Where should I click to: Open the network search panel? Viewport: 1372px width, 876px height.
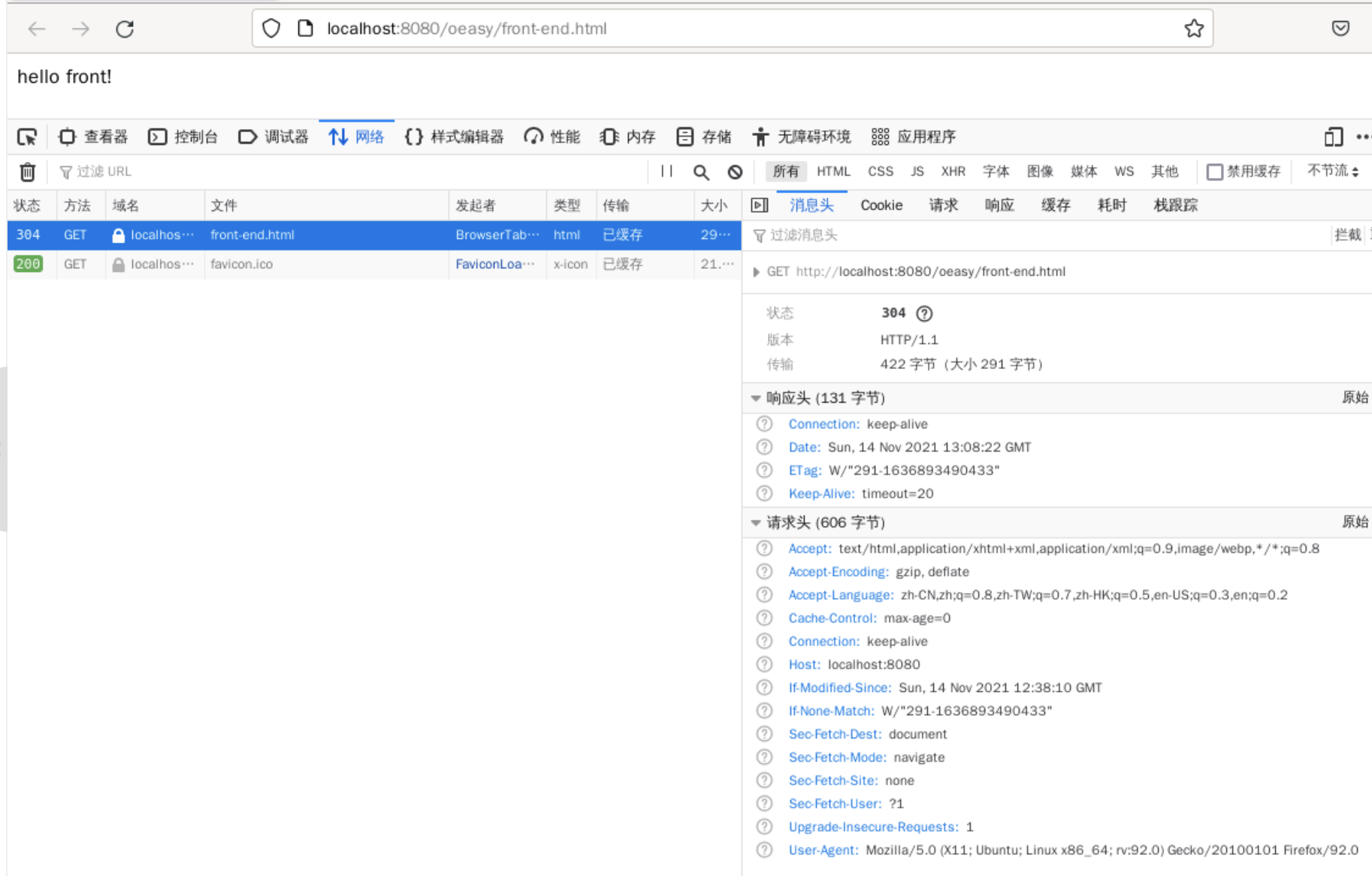[x=701, y=172]
